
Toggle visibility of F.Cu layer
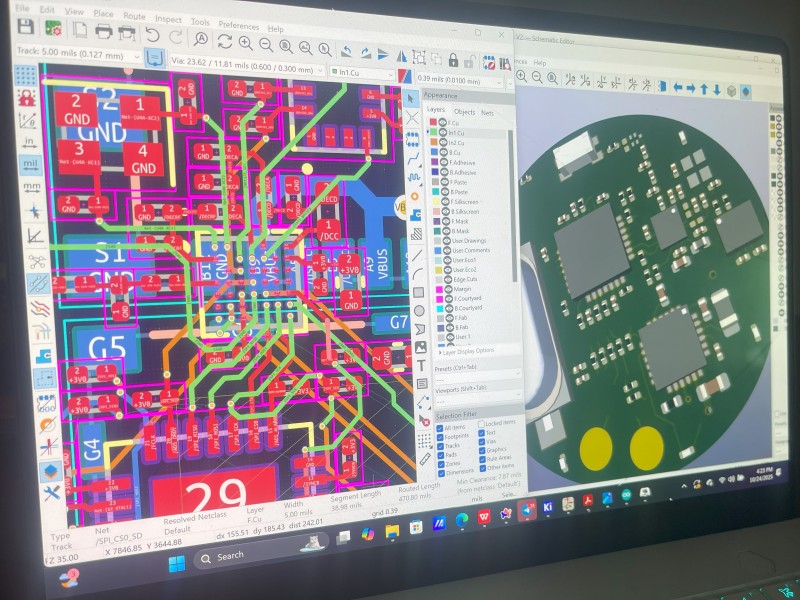[442, 122]
